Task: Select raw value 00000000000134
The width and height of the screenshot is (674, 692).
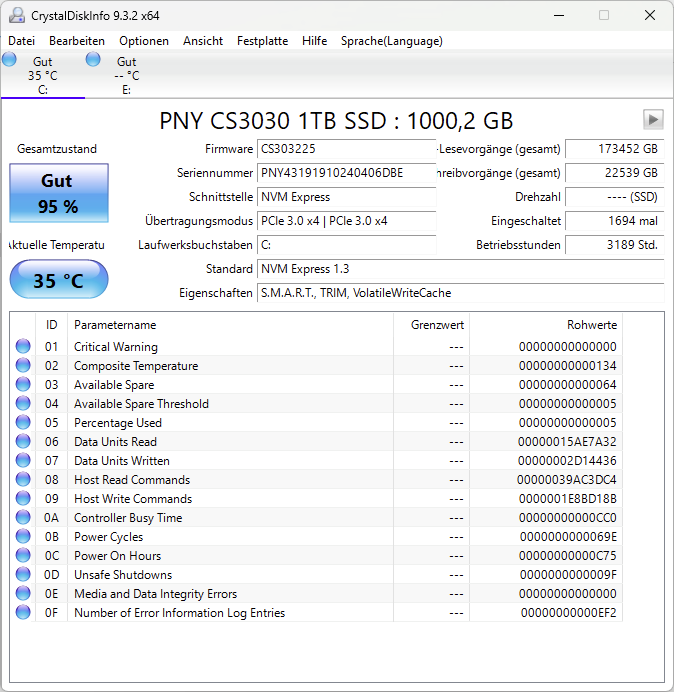Action: point(568,366)
